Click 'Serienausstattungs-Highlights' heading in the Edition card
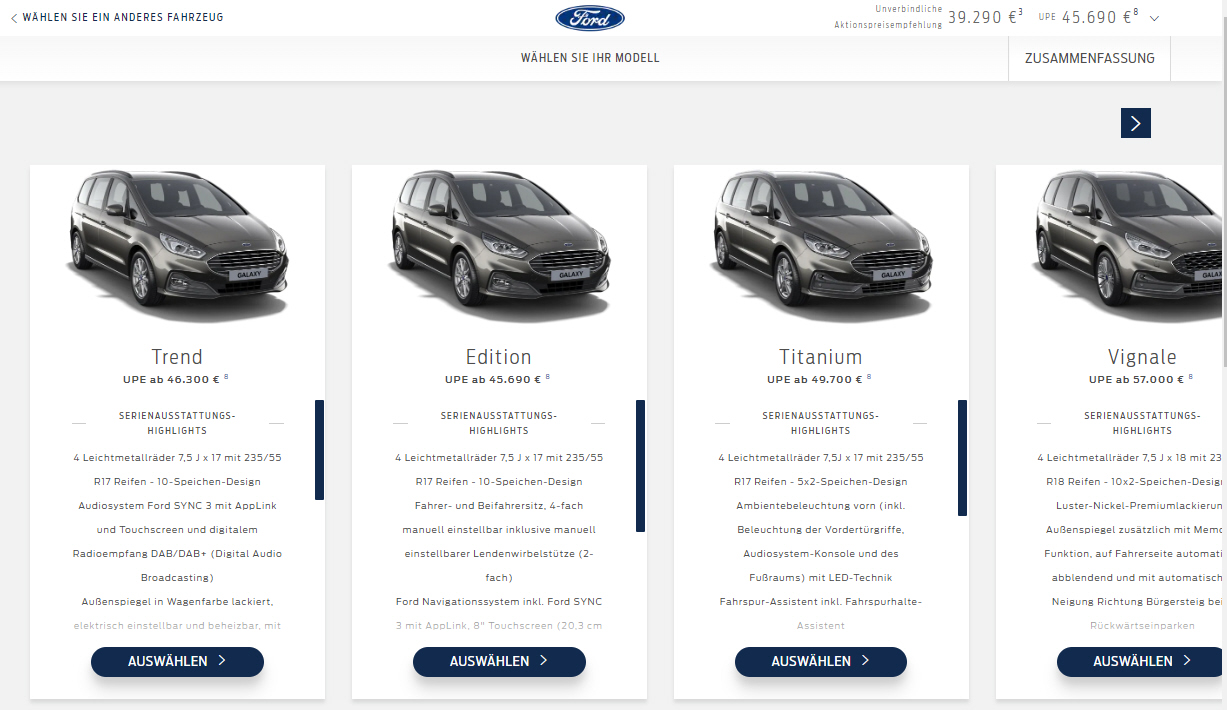The width and height of the screenshot is (1227, 710). [499, 423]
